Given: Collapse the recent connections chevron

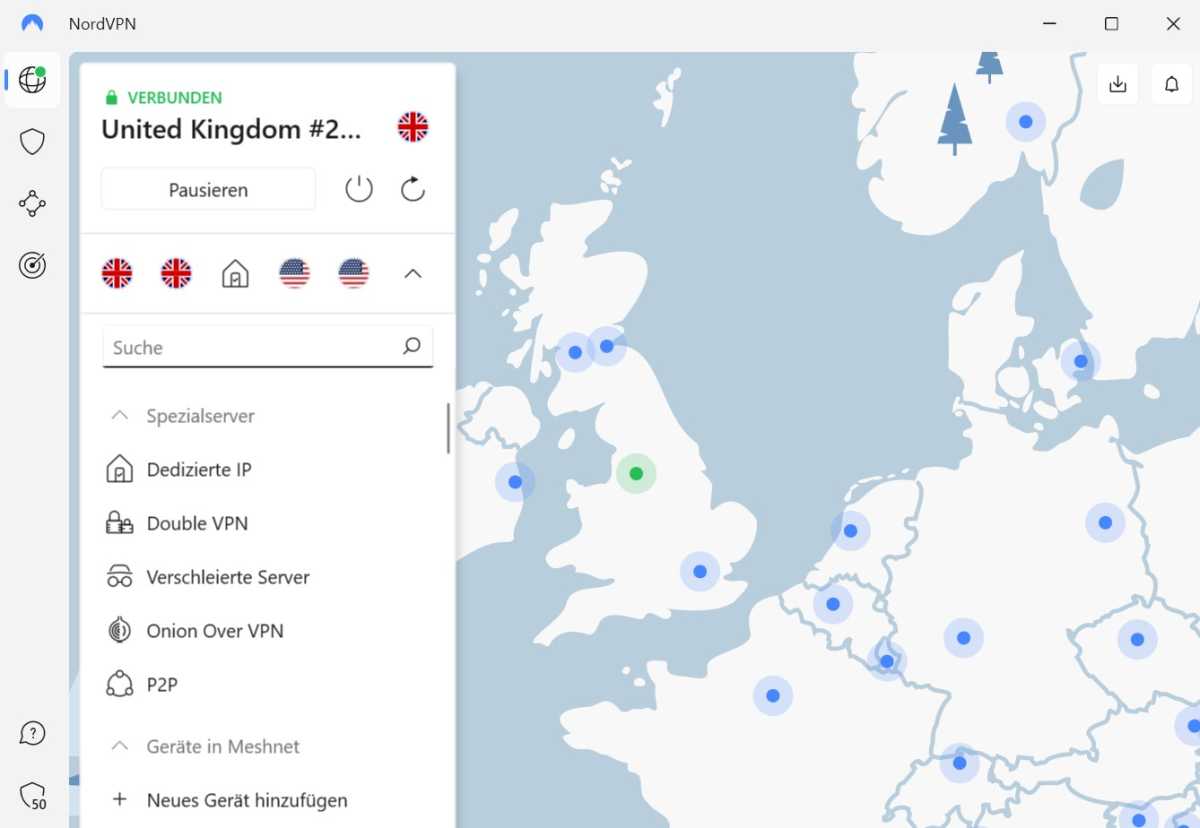Looking at the screenshot, I should 412,273.
